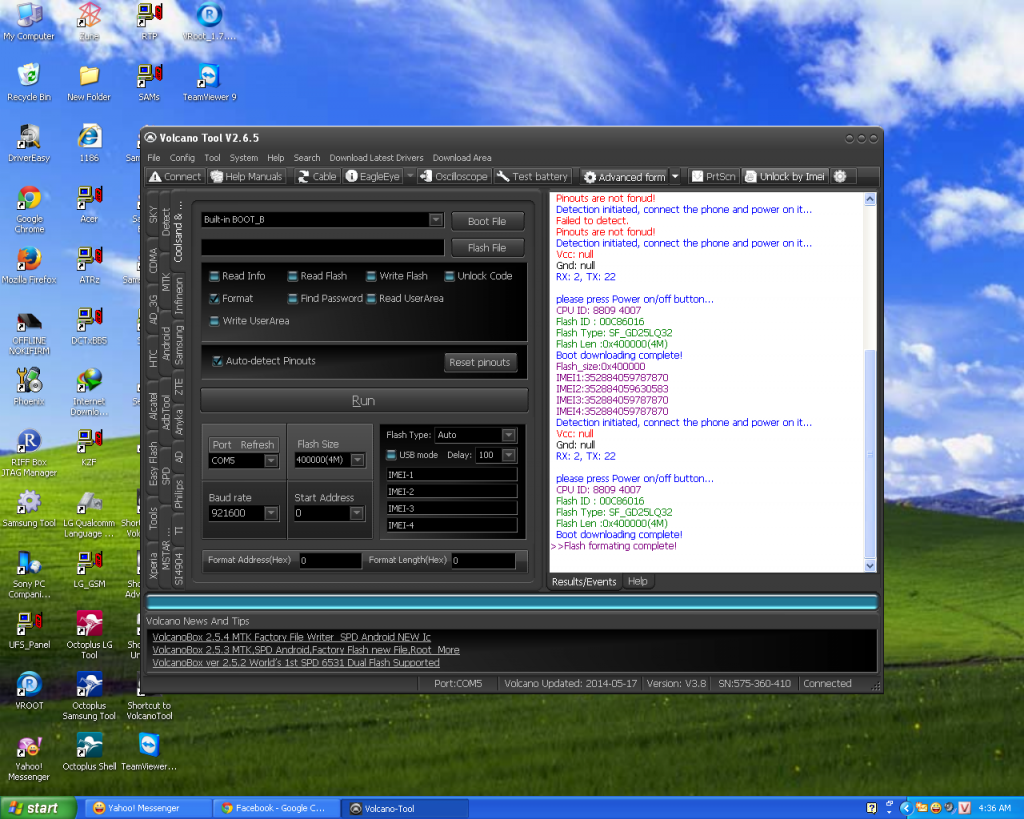Click the Reset pinouts button
This screenshot has width=1024, height=819.
(x=480, y=362)
